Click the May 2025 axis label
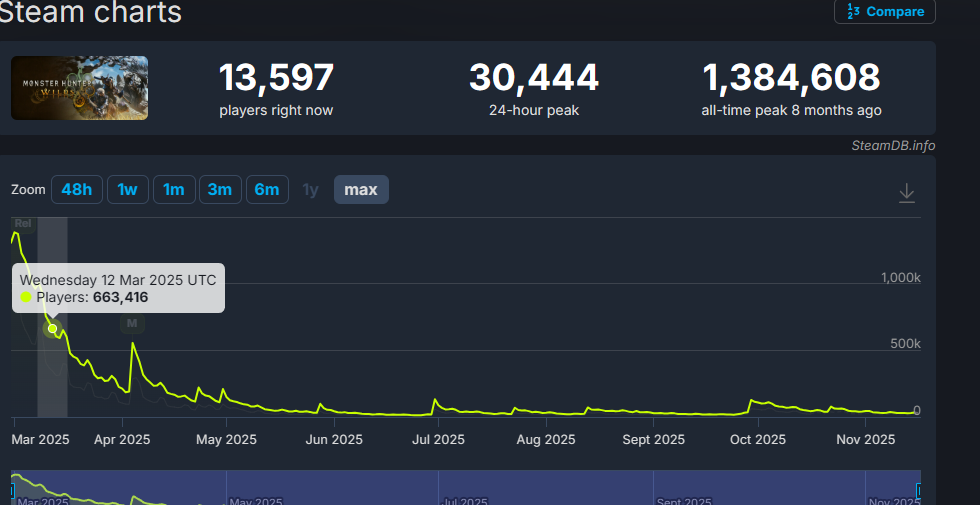The height and width of the screenshot is (505, 980). pos(226,439)
